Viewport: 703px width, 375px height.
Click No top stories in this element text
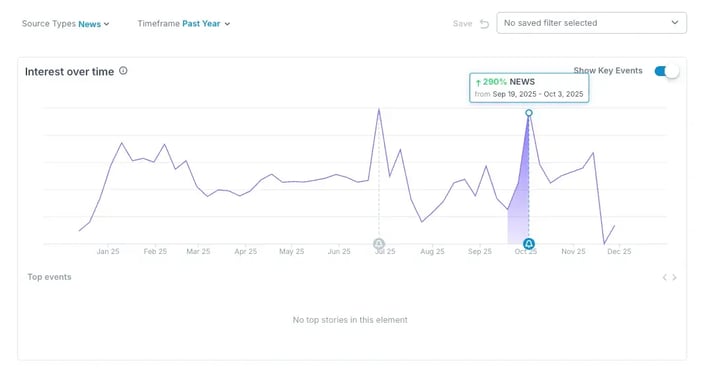pyautogui.click(x=350, y=320)
